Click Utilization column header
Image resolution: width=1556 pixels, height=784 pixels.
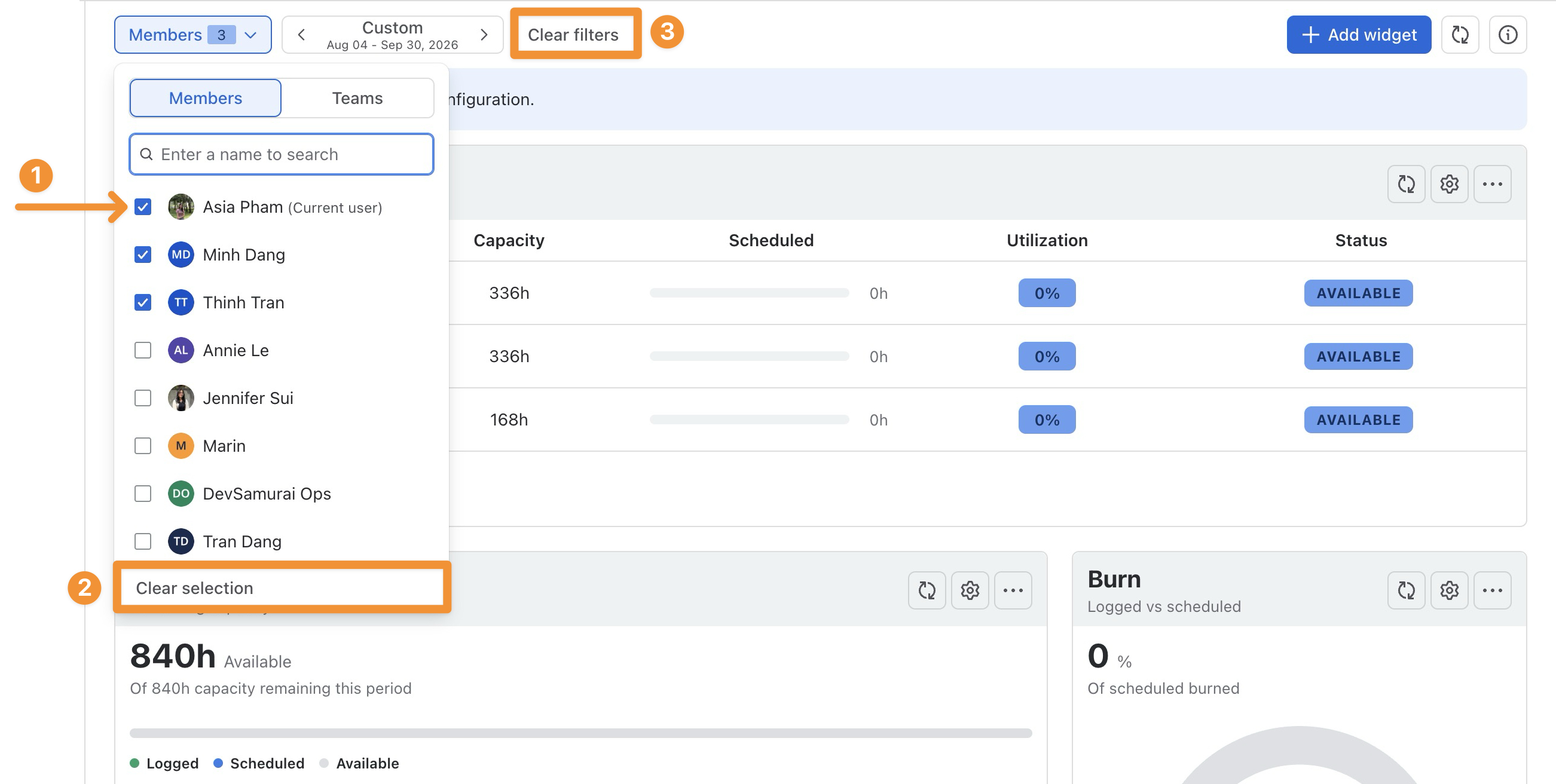pyautogui.click(x=1047, y=240)
